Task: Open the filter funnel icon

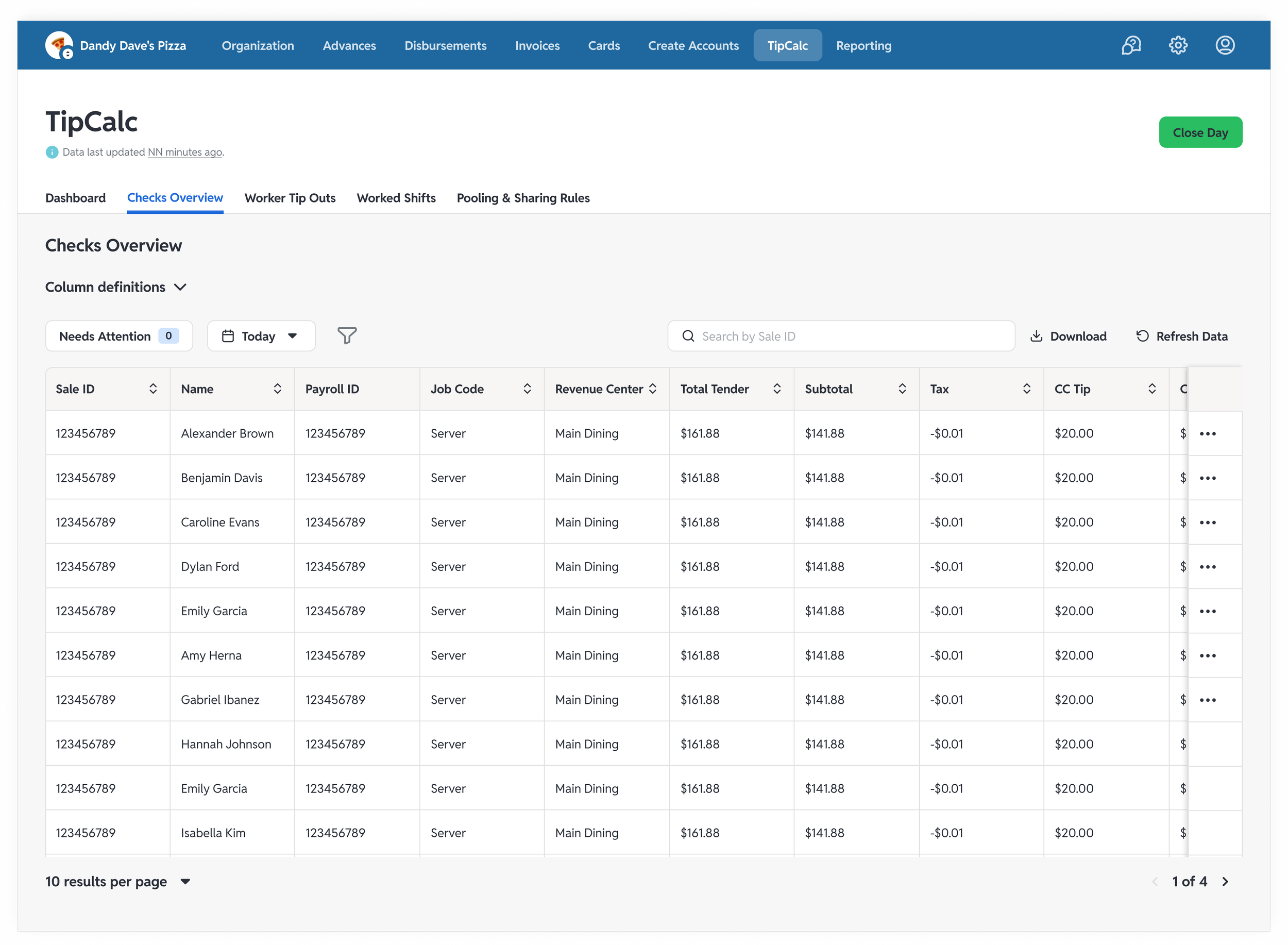Action: (x=347, y=336)
